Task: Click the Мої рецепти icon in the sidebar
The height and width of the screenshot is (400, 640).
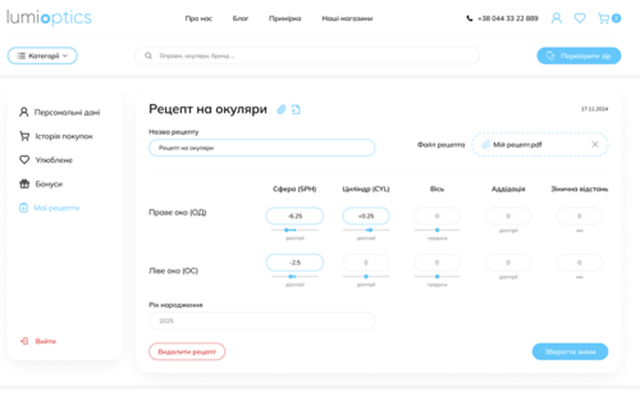Action: [x=24, y=208]
